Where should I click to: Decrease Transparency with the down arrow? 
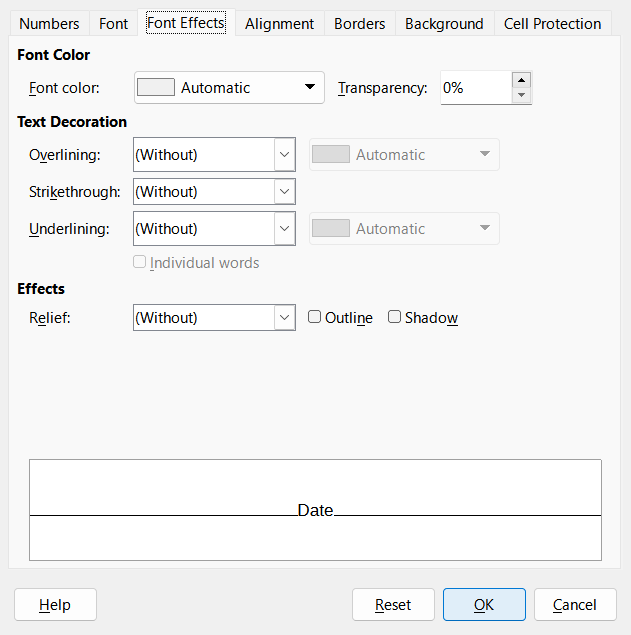[521, 95]
